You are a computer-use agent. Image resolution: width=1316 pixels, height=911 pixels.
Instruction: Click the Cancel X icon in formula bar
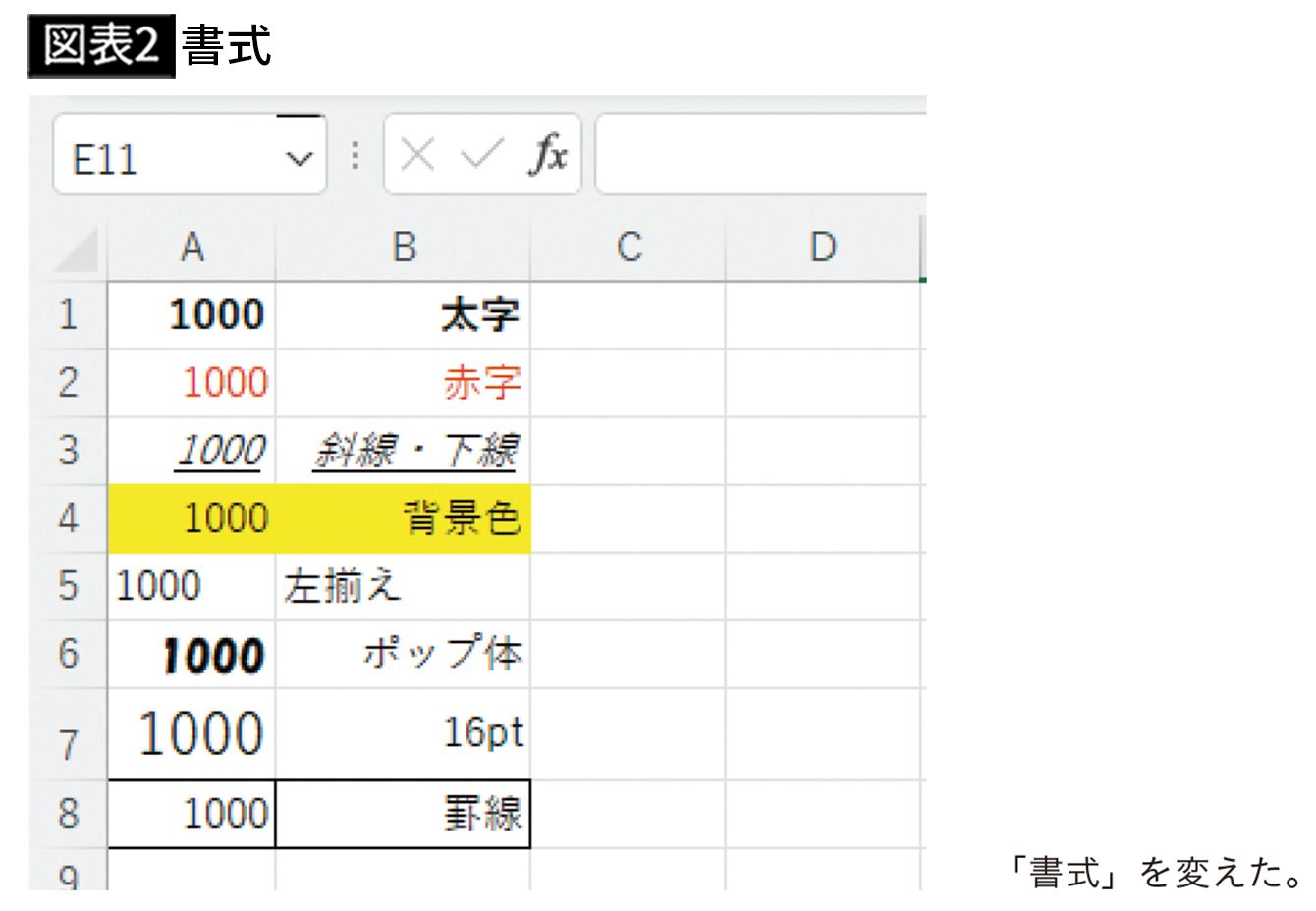pos(417,155)
